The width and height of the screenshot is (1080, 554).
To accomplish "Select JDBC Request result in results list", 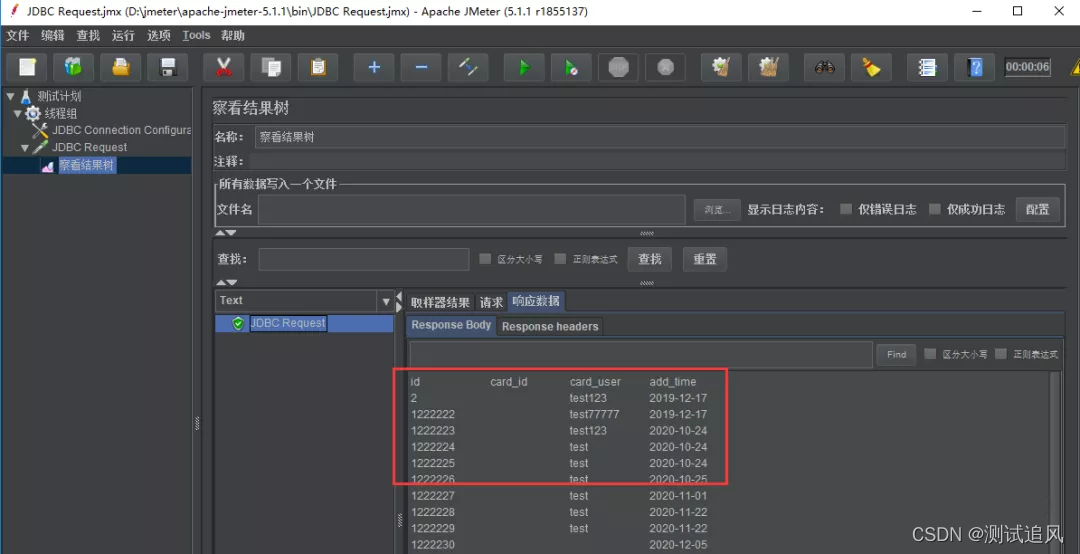I will coord(288,323).
